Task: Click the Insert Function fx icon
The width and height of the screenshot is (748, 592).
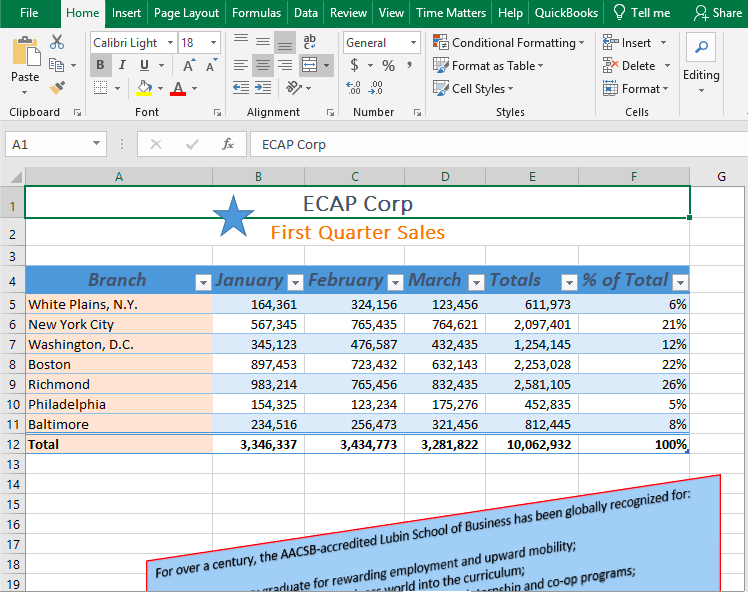Action: coord(228,144)
